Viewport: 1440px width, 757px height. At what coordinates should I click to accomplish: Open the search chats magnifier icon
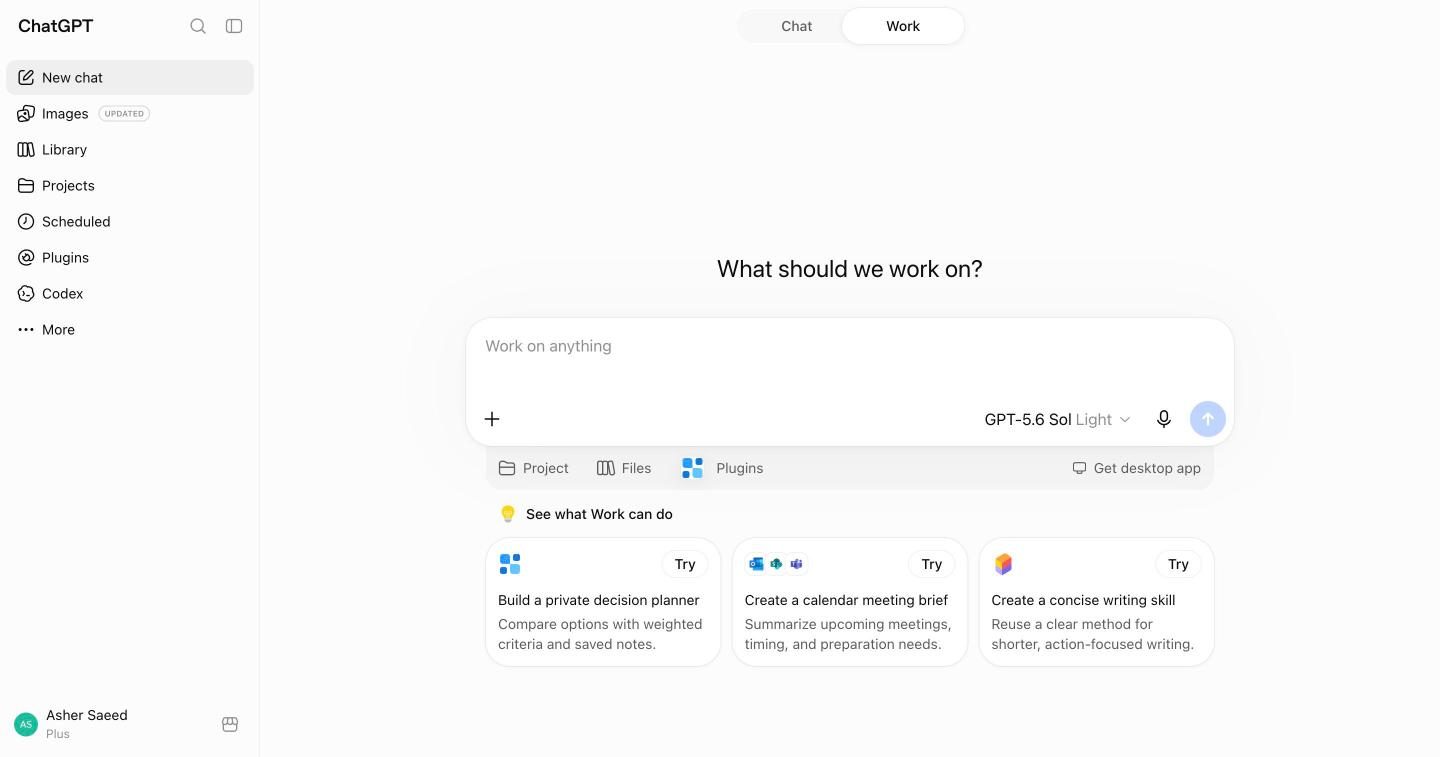198,26
